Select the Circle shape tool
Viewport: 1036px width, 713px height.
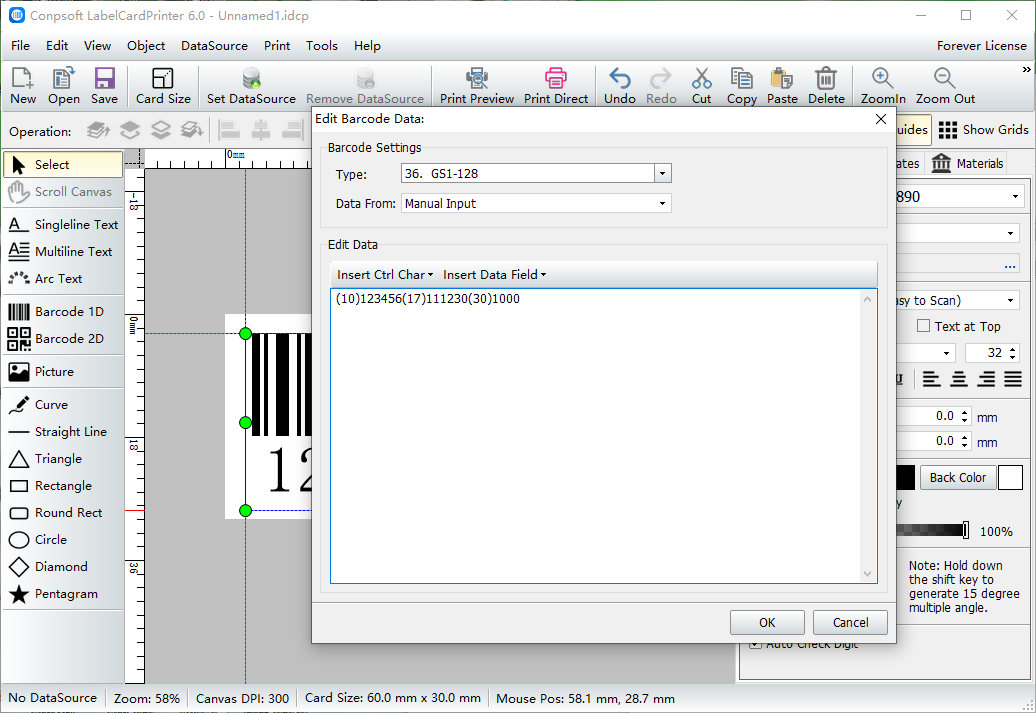63,540
